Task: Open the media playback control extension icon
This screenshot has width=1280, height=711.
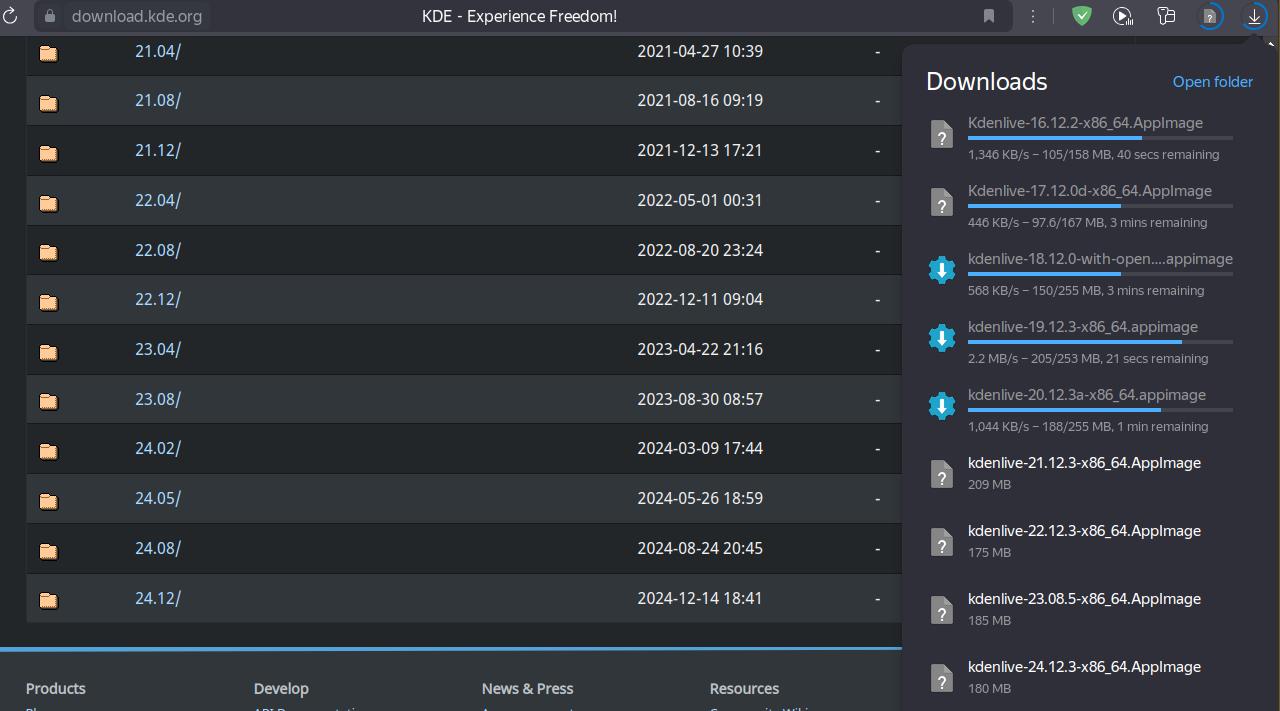Action: point(1123,16)
